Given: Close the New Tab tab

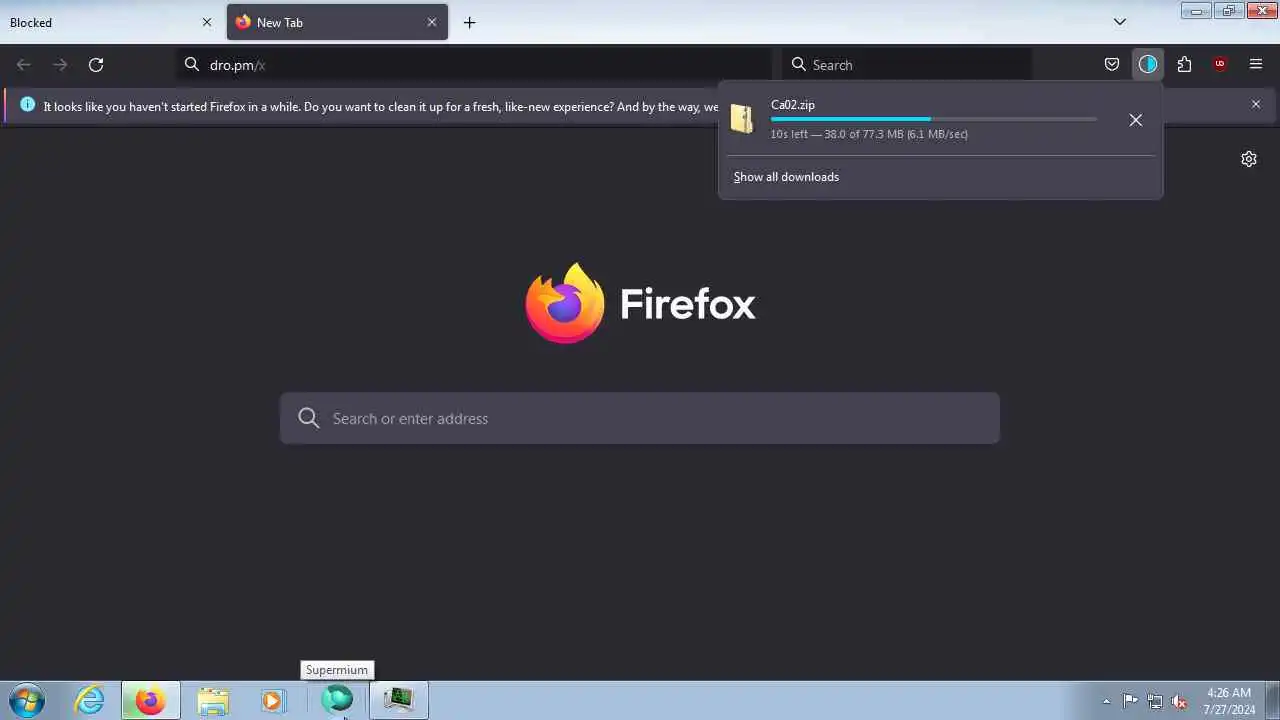Looking at the screenshot, I should pyautogui.click(x=432, y=22).
